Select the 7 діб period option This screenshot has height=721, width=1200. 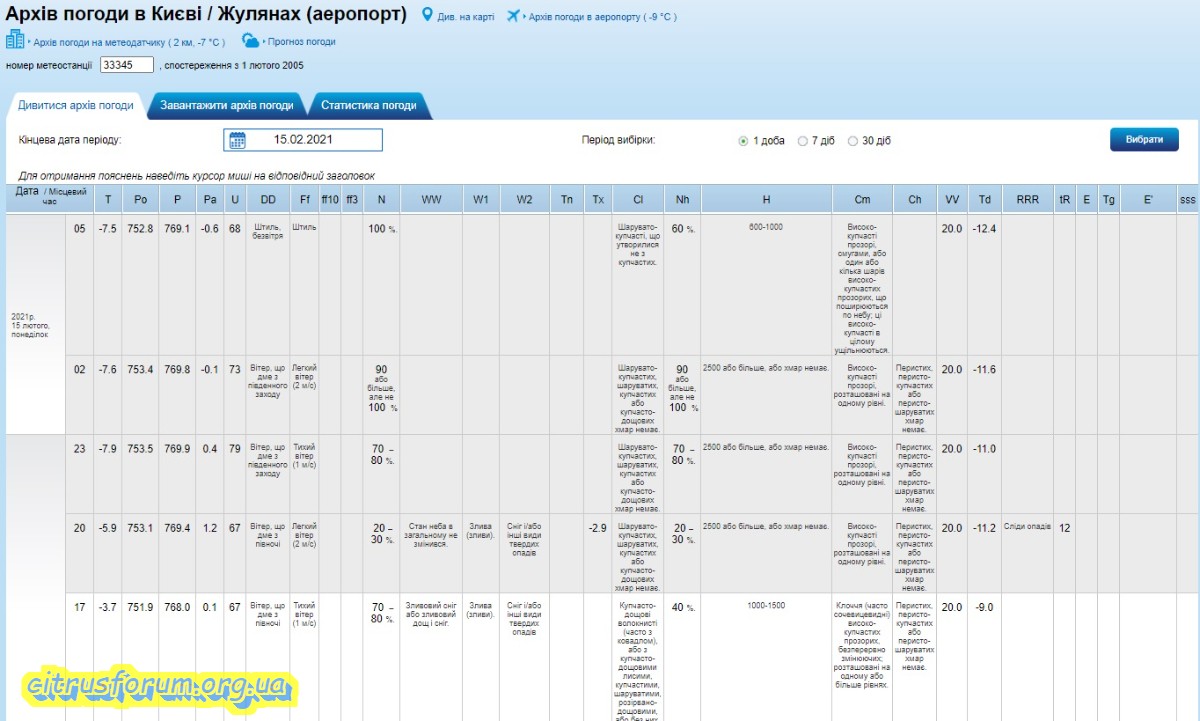pyautogui.click(x=803, y=141)
